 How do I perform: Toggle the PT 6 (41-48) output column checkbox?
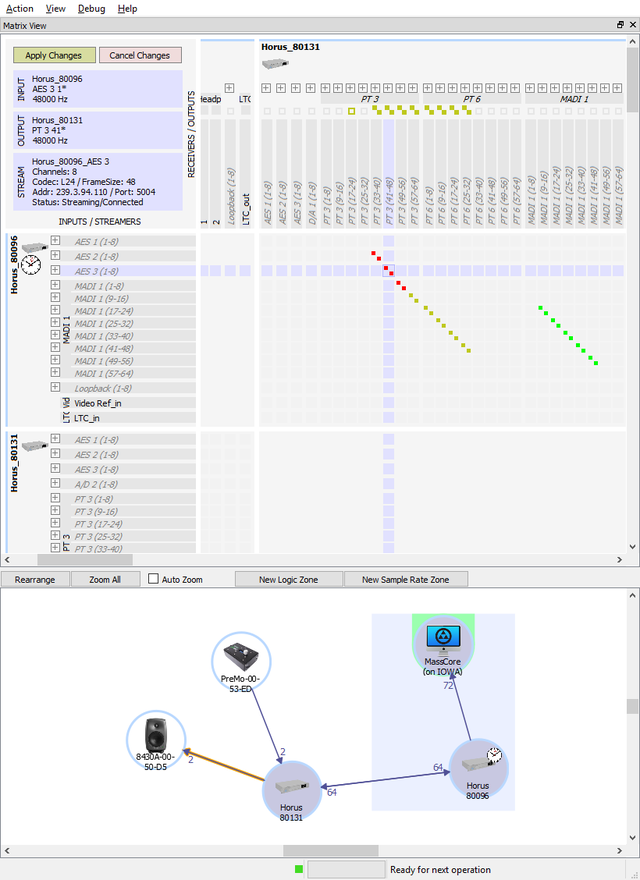491,111
